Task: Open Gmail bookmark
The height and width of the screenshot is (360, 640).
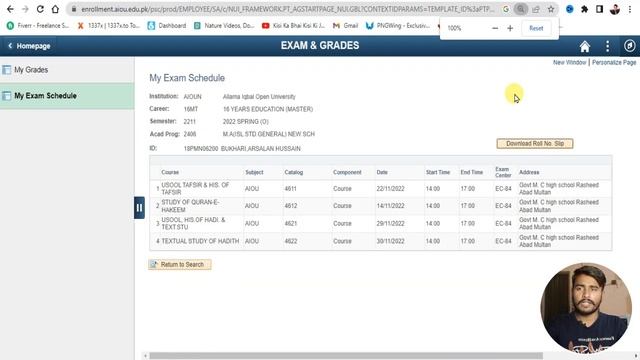Action: 345,25
